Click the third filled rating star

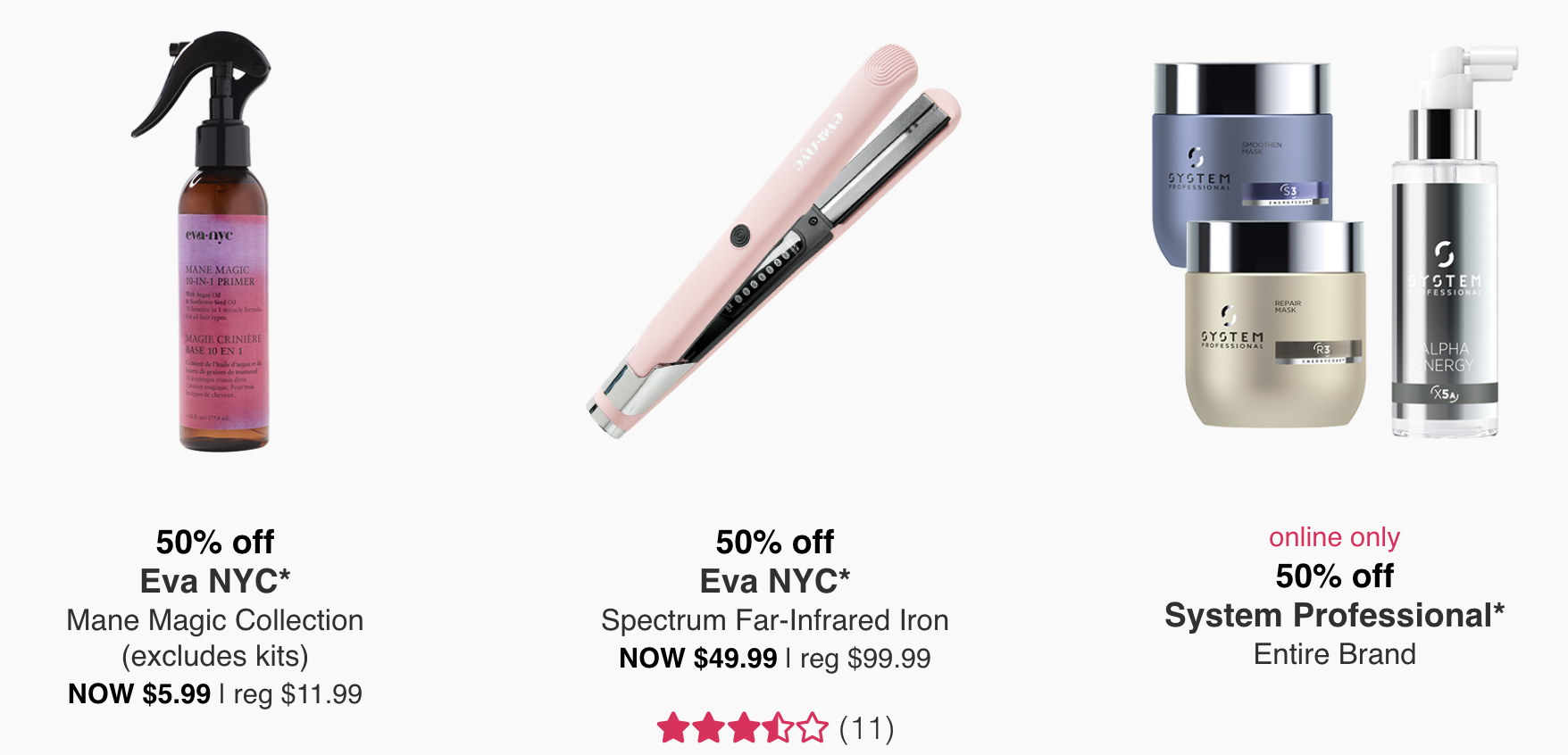[x=743, y=728]
